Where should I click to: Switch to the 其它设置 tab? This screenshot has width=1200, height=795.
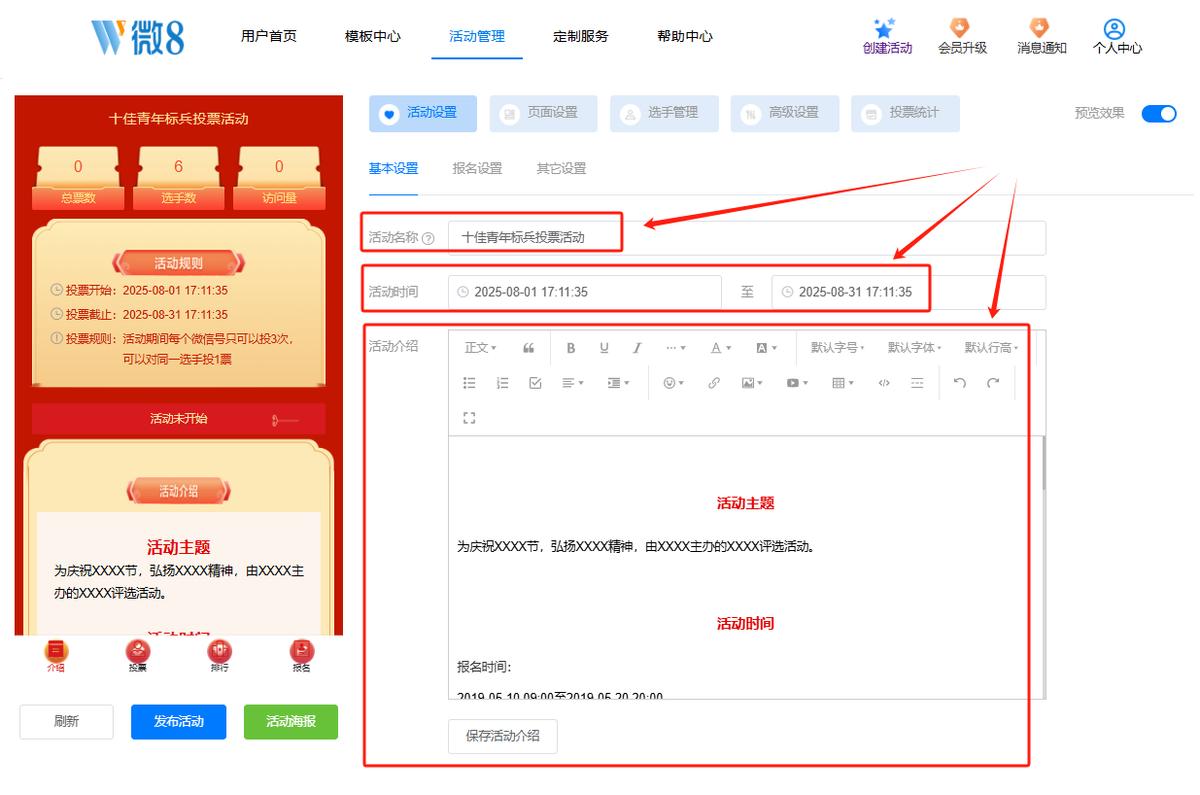pos(561,169)
